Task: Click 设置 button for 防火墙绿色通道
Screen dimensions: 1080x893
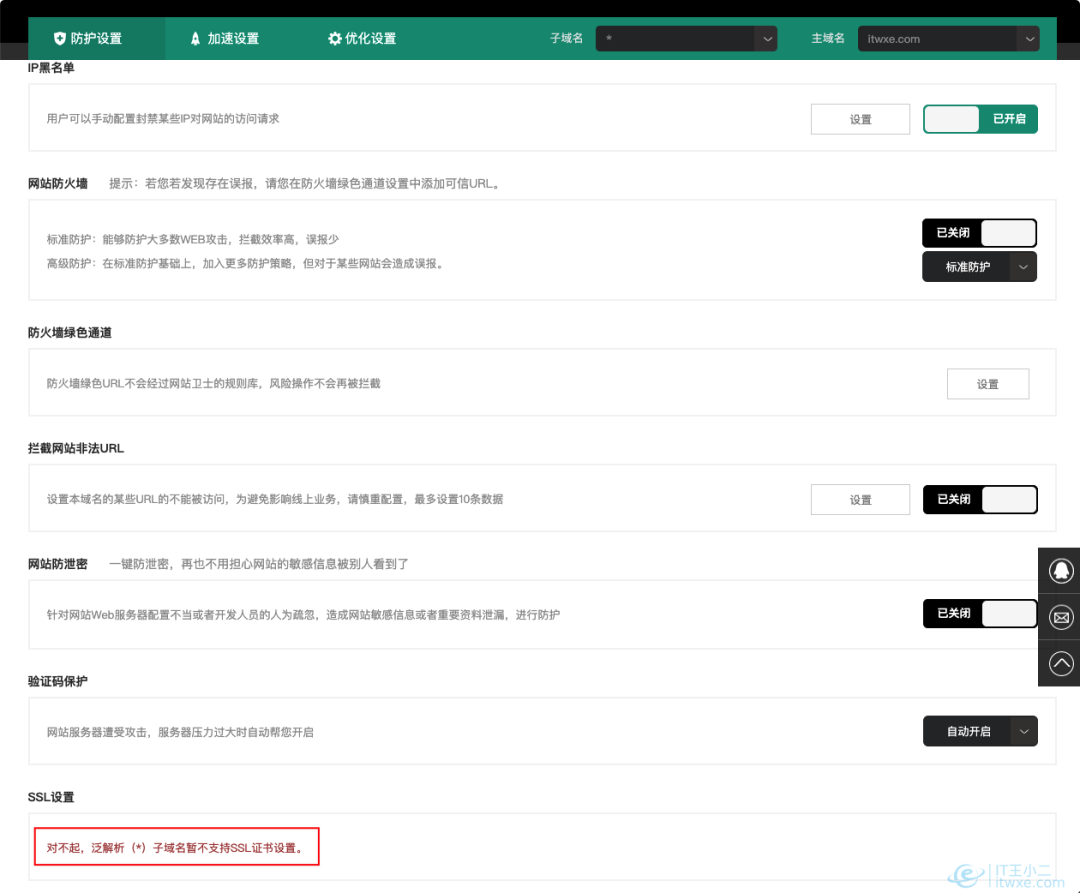Action: (x=987, y=384)
